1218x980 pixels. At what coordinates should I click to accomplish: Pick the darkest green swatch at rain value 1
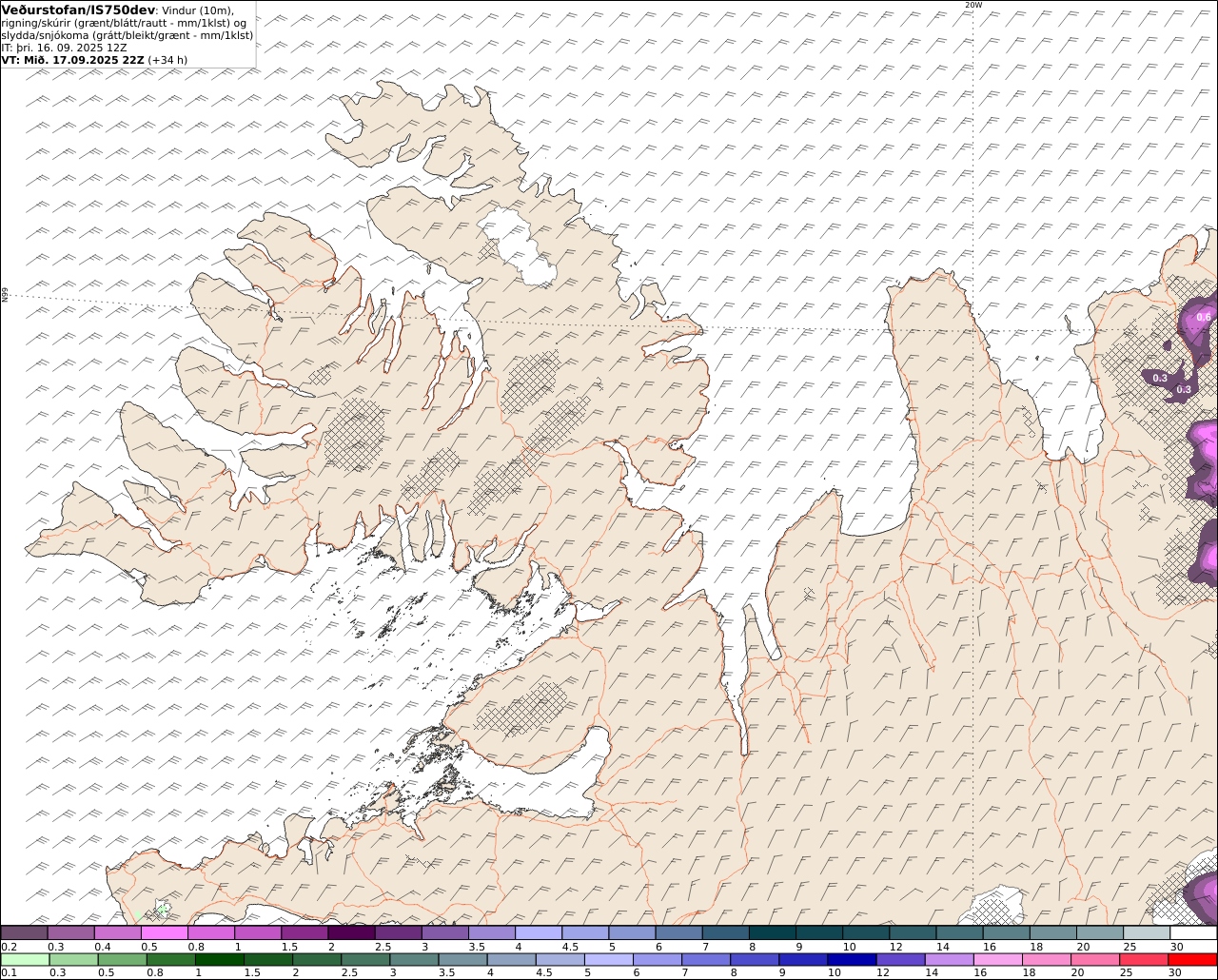click(x=220, y=959)
